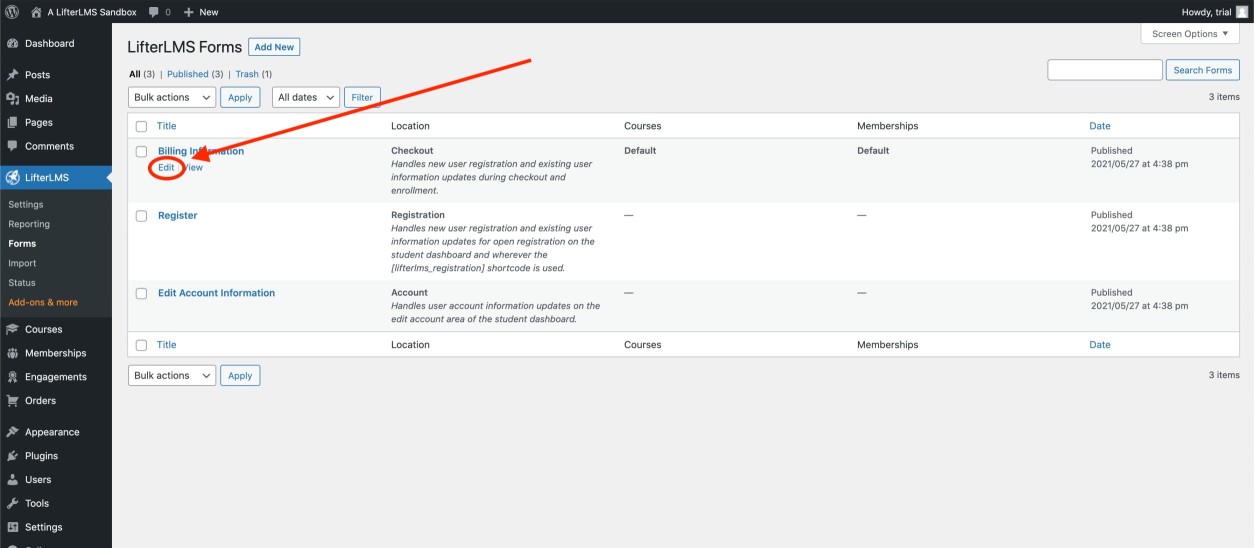Click the search forms text field

pyautogui.click(x=1105, y=70)
